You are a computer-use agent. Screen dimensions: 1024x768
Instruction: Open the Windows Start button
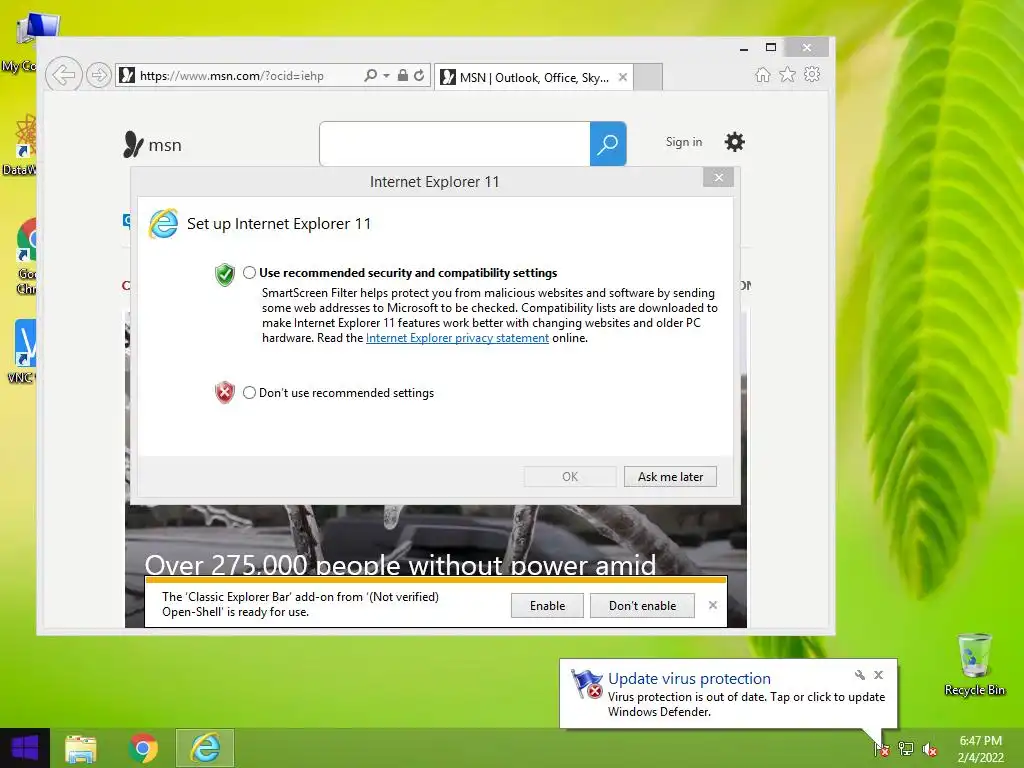(x=25, y=748)
